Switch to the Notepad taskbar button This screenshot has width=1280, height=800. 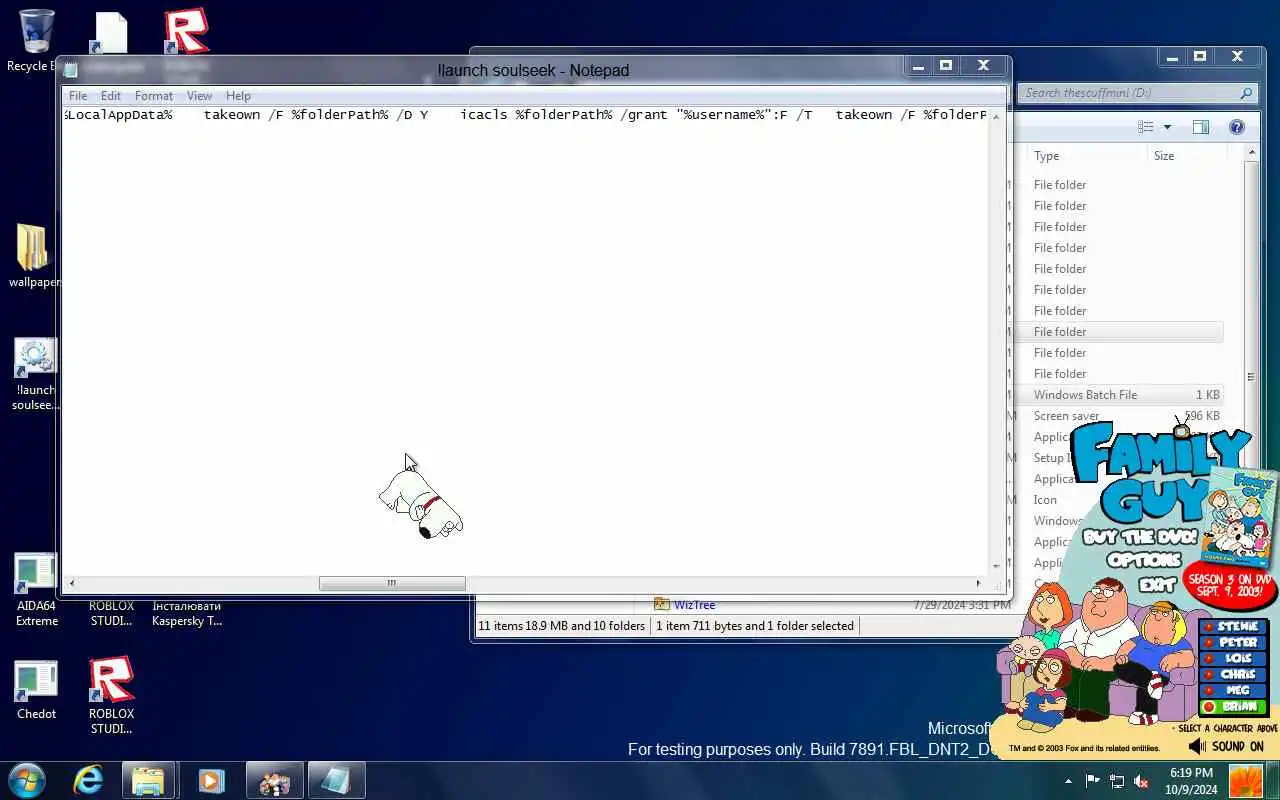(x=336, y=780)
